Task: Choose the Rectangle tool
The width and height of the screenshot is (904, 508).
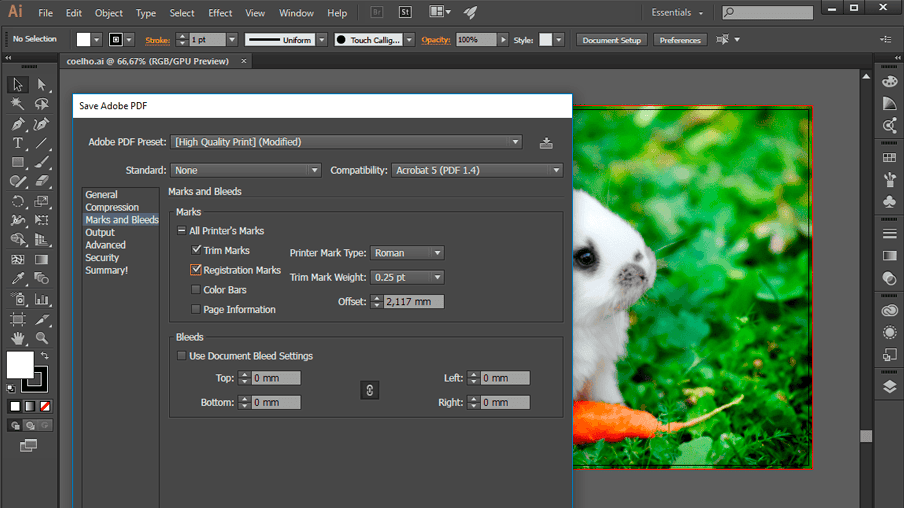Action: [x=18, y=162]
